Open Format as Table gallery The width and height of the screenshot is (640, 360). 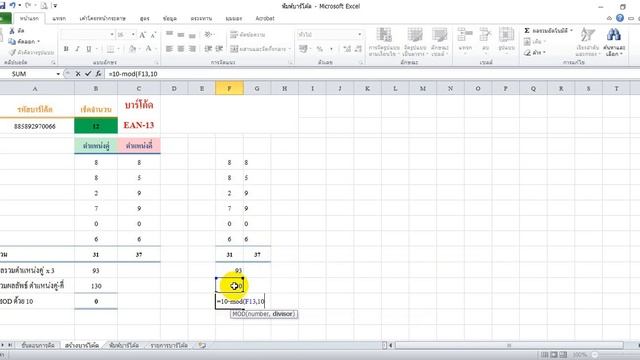tap(415, 42)
